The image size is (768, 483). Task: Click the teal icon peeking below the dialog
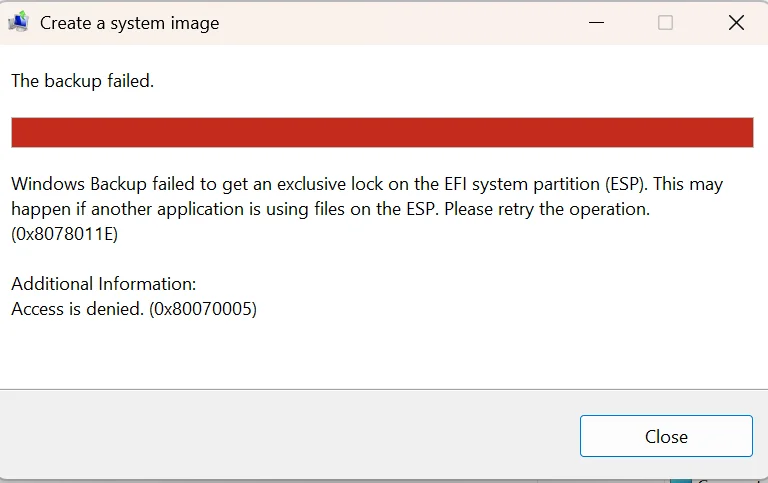pyautogui.click(x=681, y=481)
